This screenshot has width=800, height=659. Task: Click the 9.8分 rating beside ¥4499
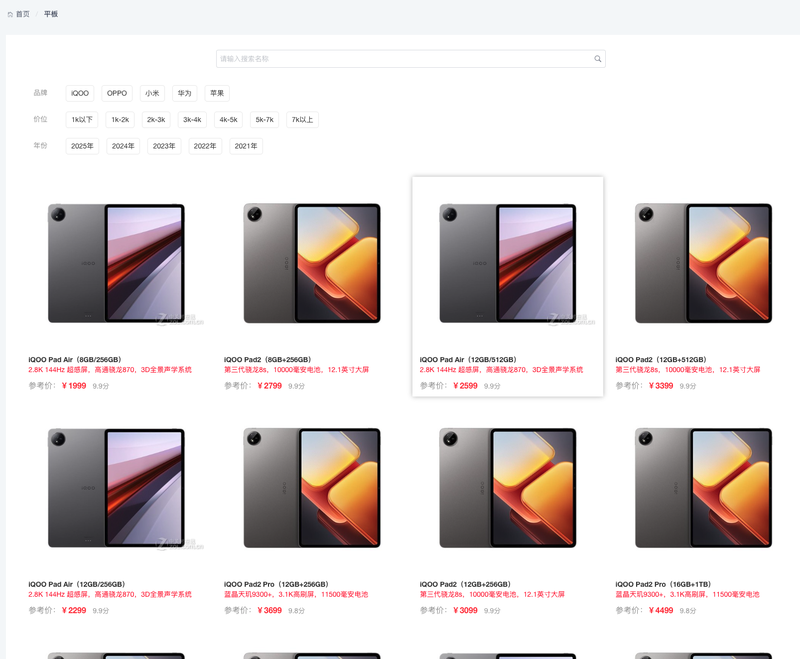[x=688, y=611]
